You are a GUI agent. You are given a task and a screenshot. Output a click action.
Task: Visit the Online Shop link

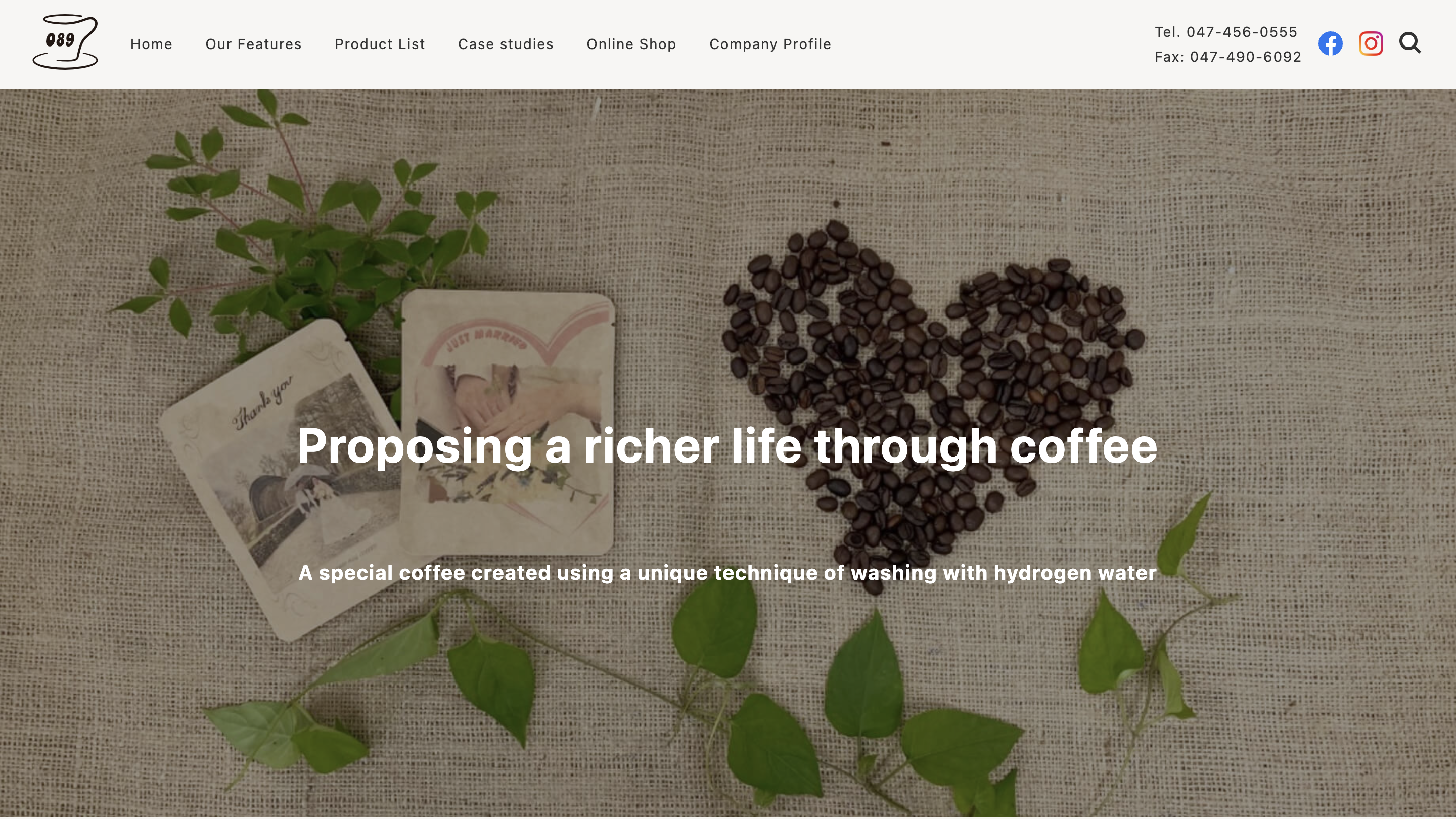tap(631, 44)
